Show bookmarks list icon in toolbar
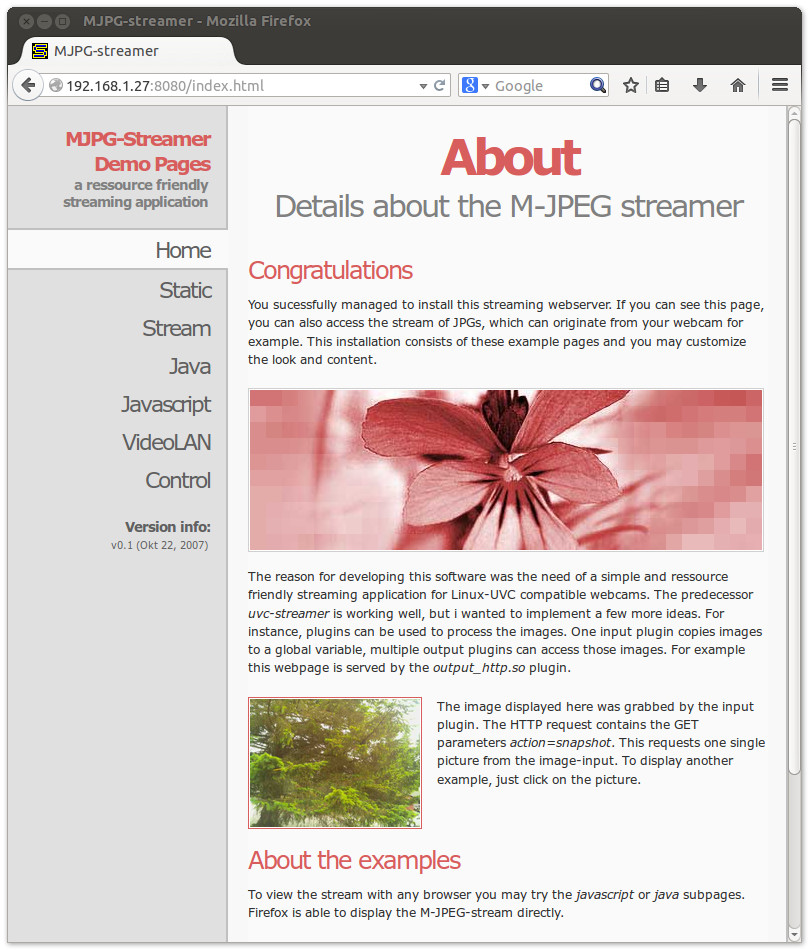 [662, 85]
